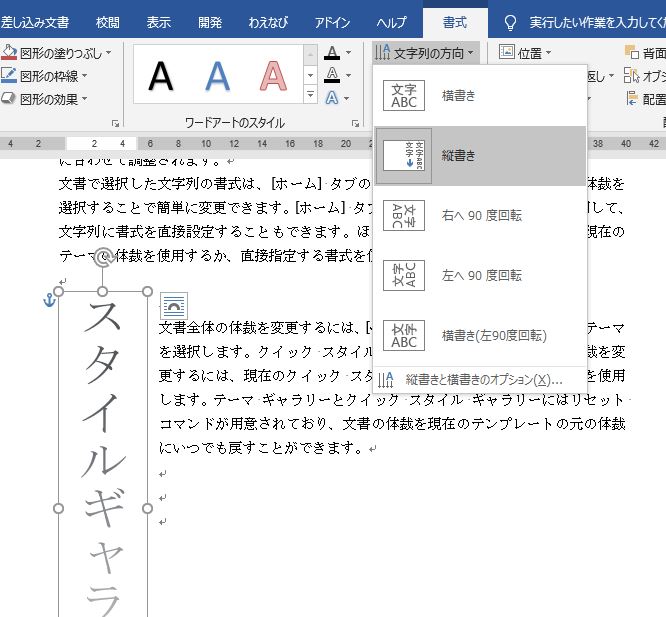Open text fill color dropdown arrow

[x=348, y=53]
